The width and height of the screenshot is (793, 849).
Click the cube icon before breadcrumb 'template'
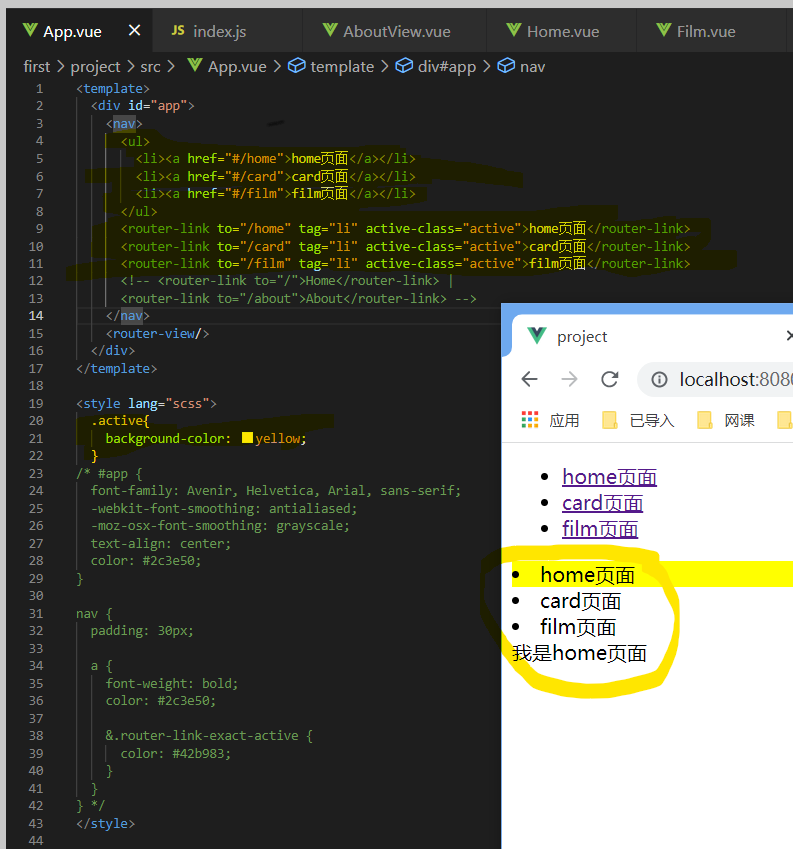(297, 66)
